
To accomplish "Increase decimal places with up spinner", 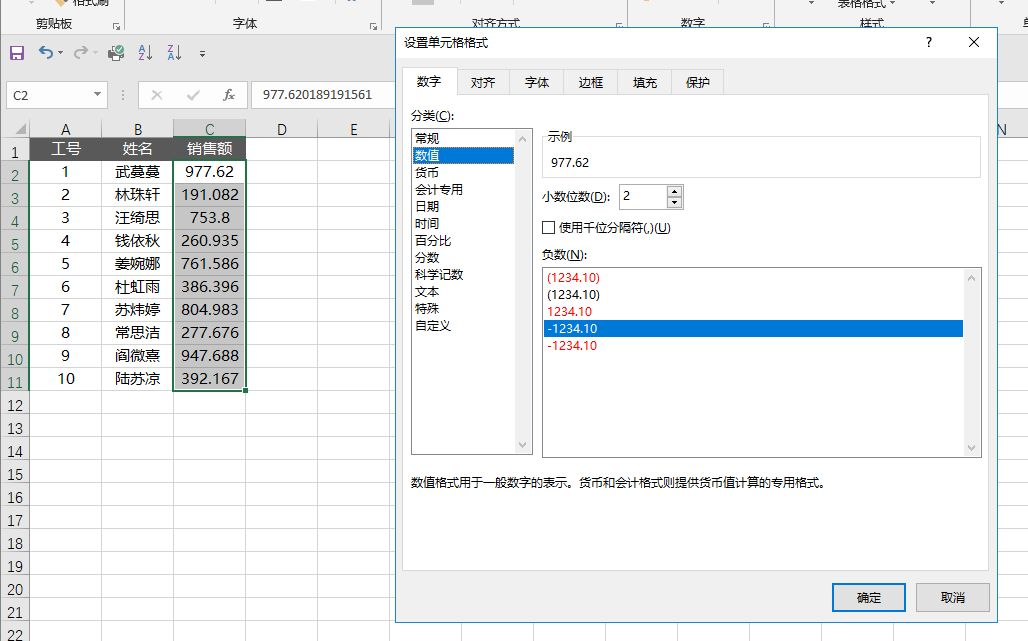I will pos(675,191).
